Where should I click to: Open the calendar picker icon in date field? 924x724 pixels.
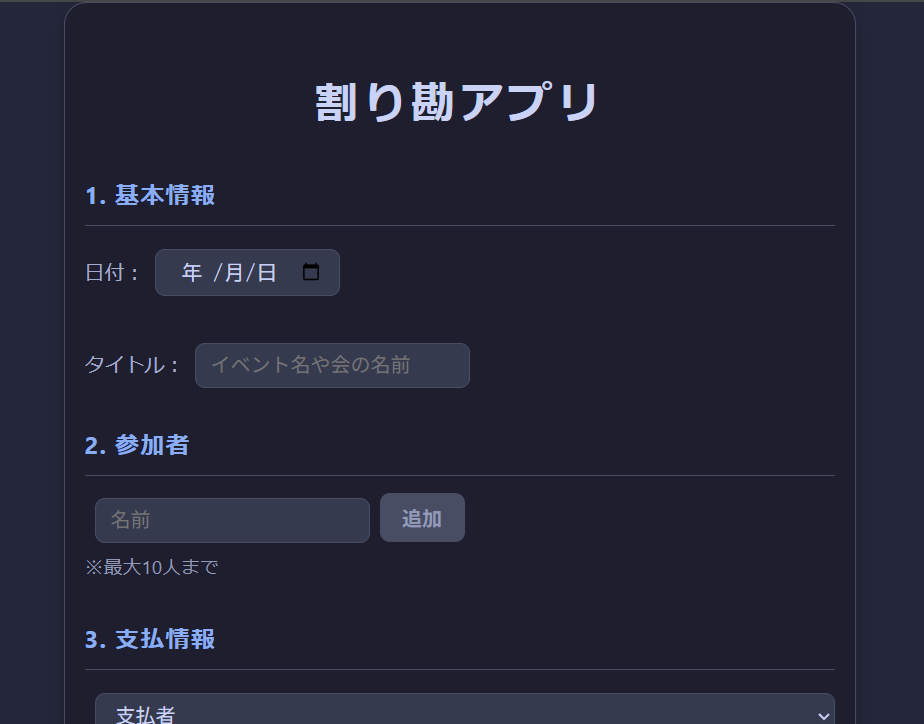(x=311, y=272)
